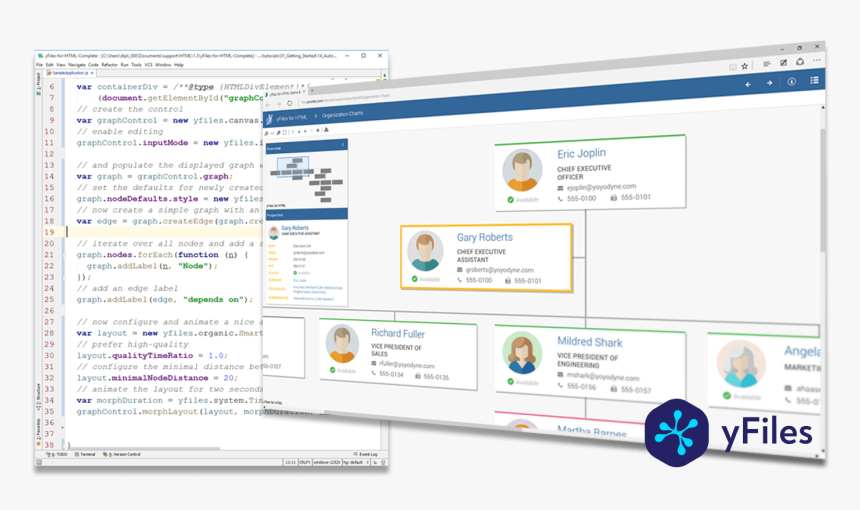The image size is (860, 510).
Task: Open the list menu icon in blue header
Action: click(x=814, y=81)
